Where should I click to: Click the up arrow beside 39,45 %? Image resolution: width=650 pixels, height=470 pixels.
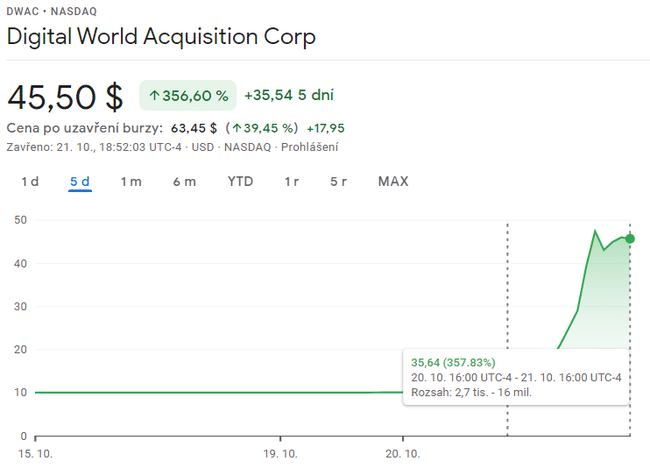click(237, 128)
